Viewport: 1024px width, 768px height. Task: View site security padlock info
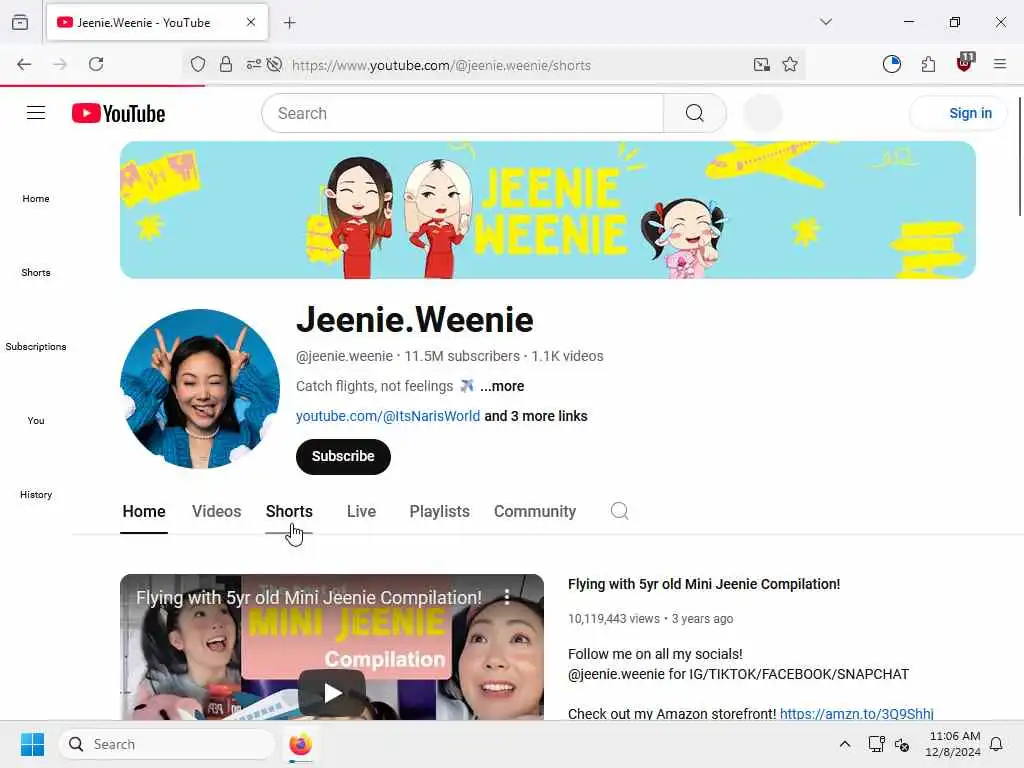(226, 64)
